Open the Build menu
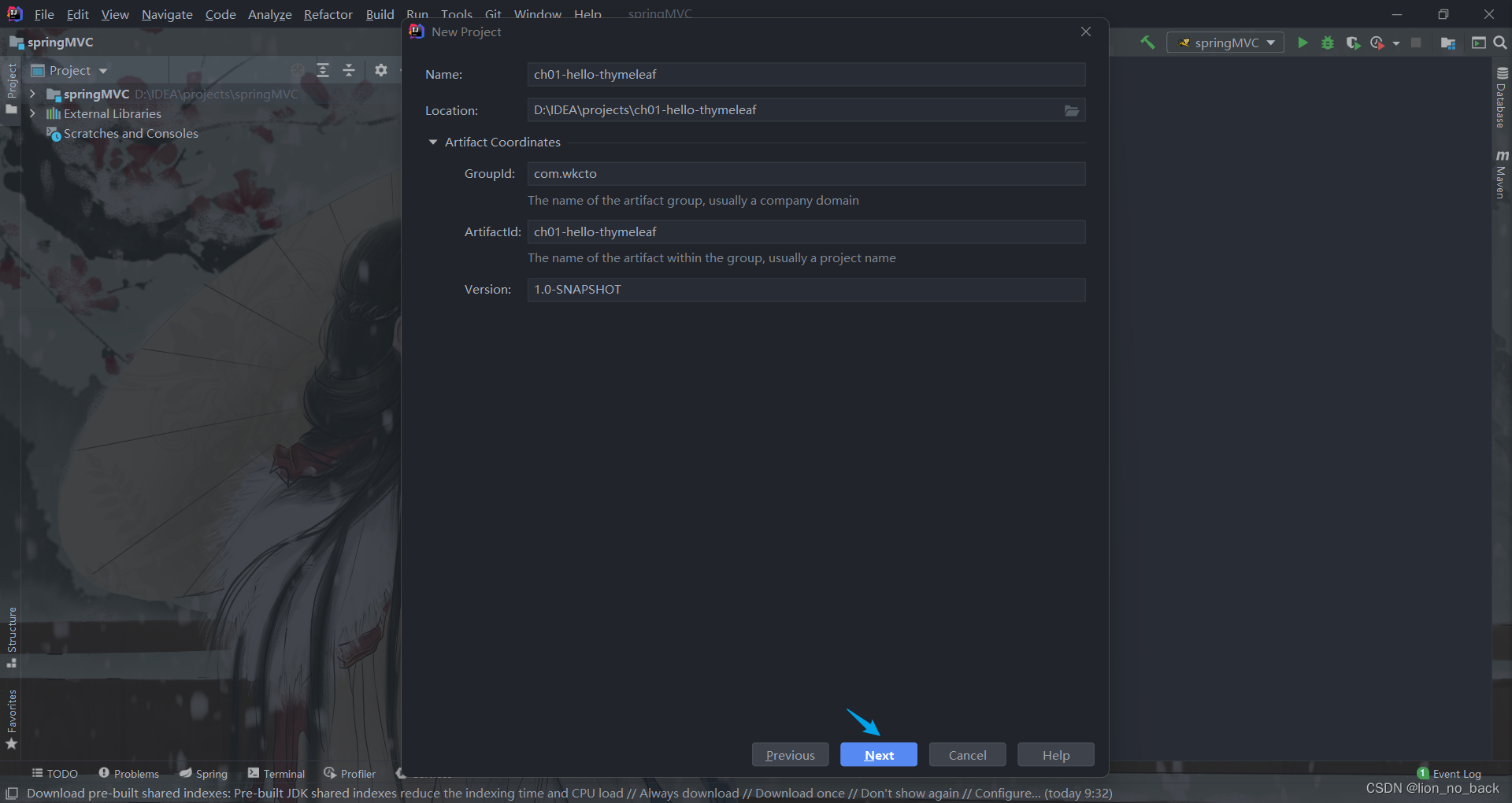Image resolution: width=1512 pixels, height=803 pixels. click(380, 14)
